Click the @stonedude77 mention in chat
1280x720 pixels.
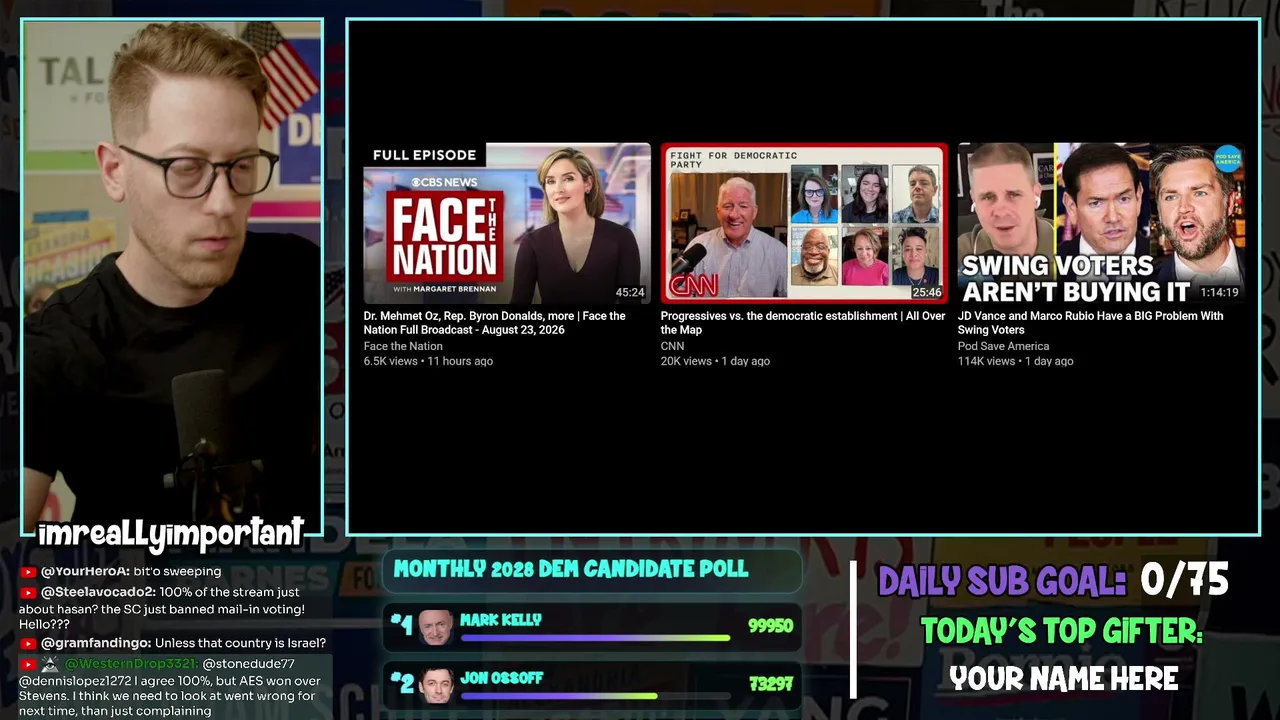point(248,664)
